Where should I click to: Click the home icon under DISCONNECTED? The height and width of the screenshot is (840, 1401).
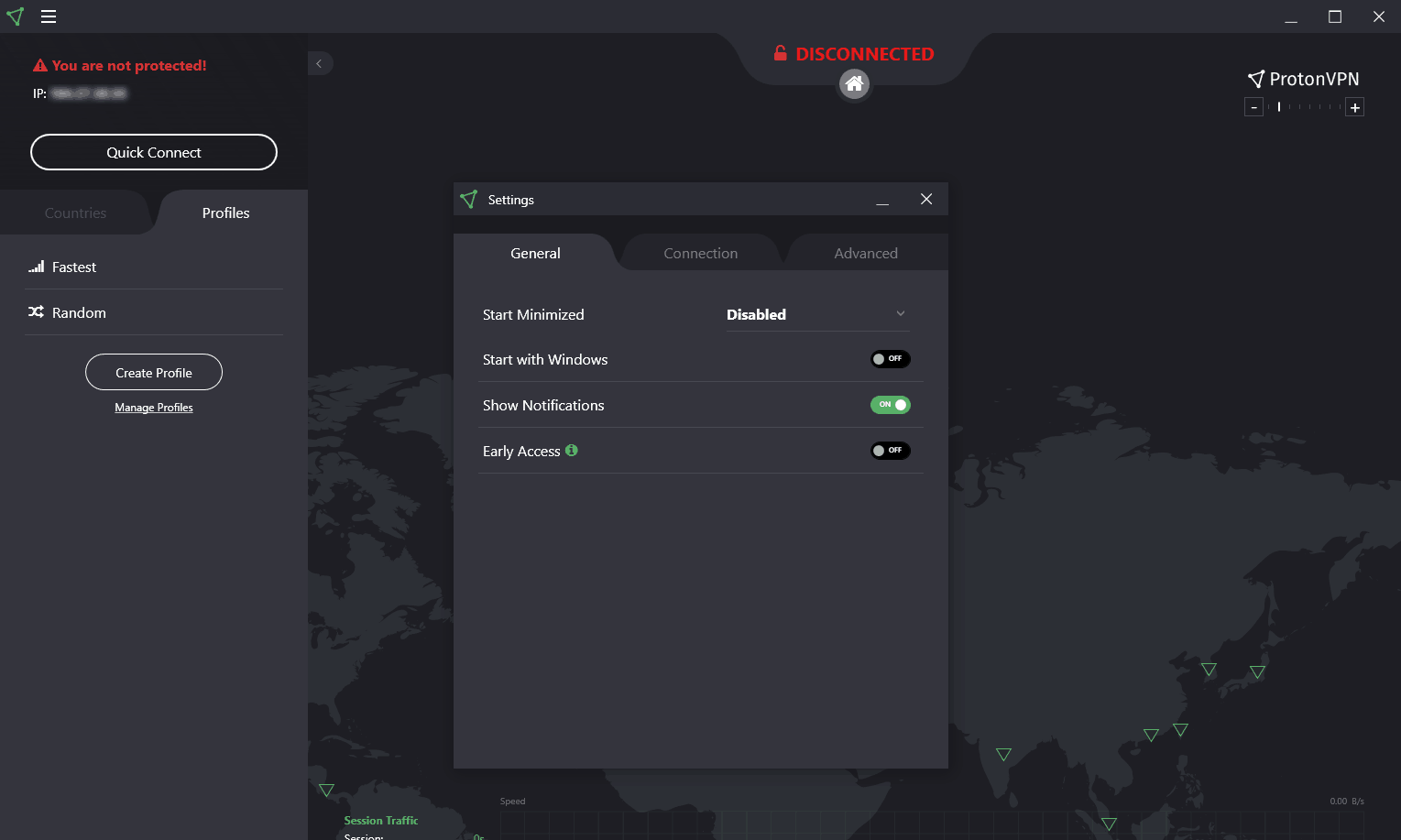click(854, 84)
